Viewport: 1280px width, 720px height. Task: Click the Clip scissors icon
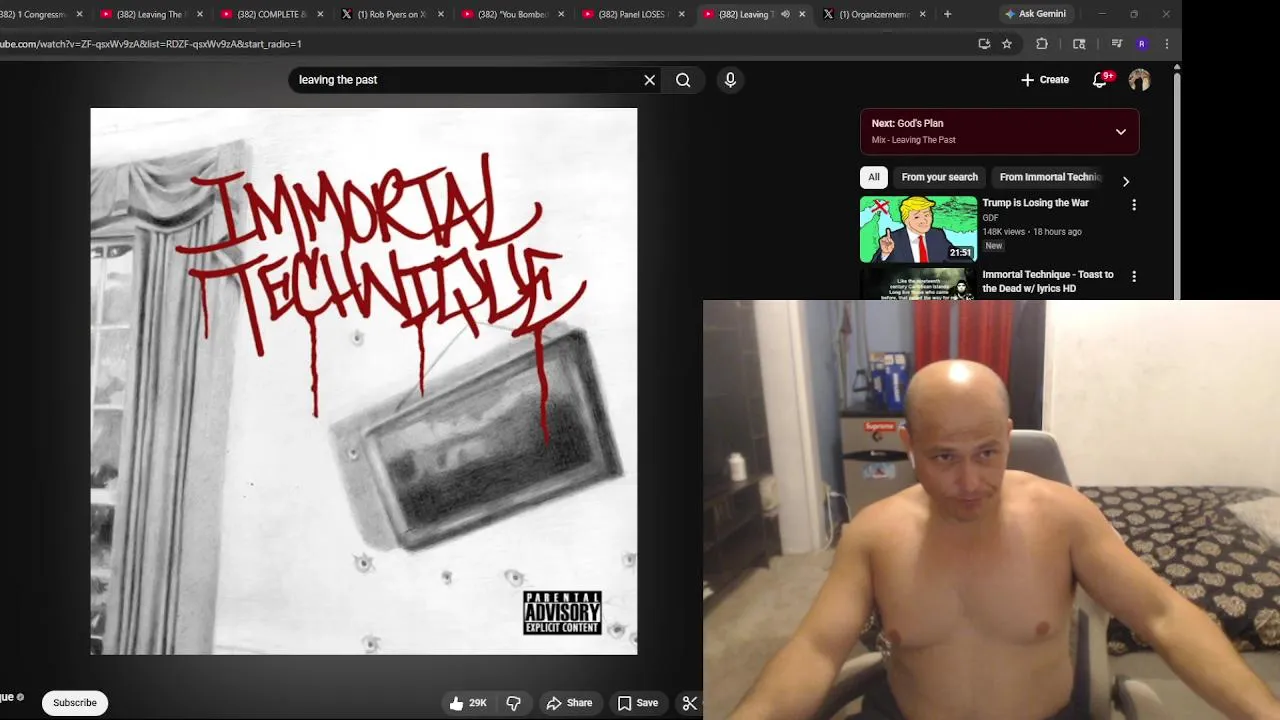[x=690, y=703]
